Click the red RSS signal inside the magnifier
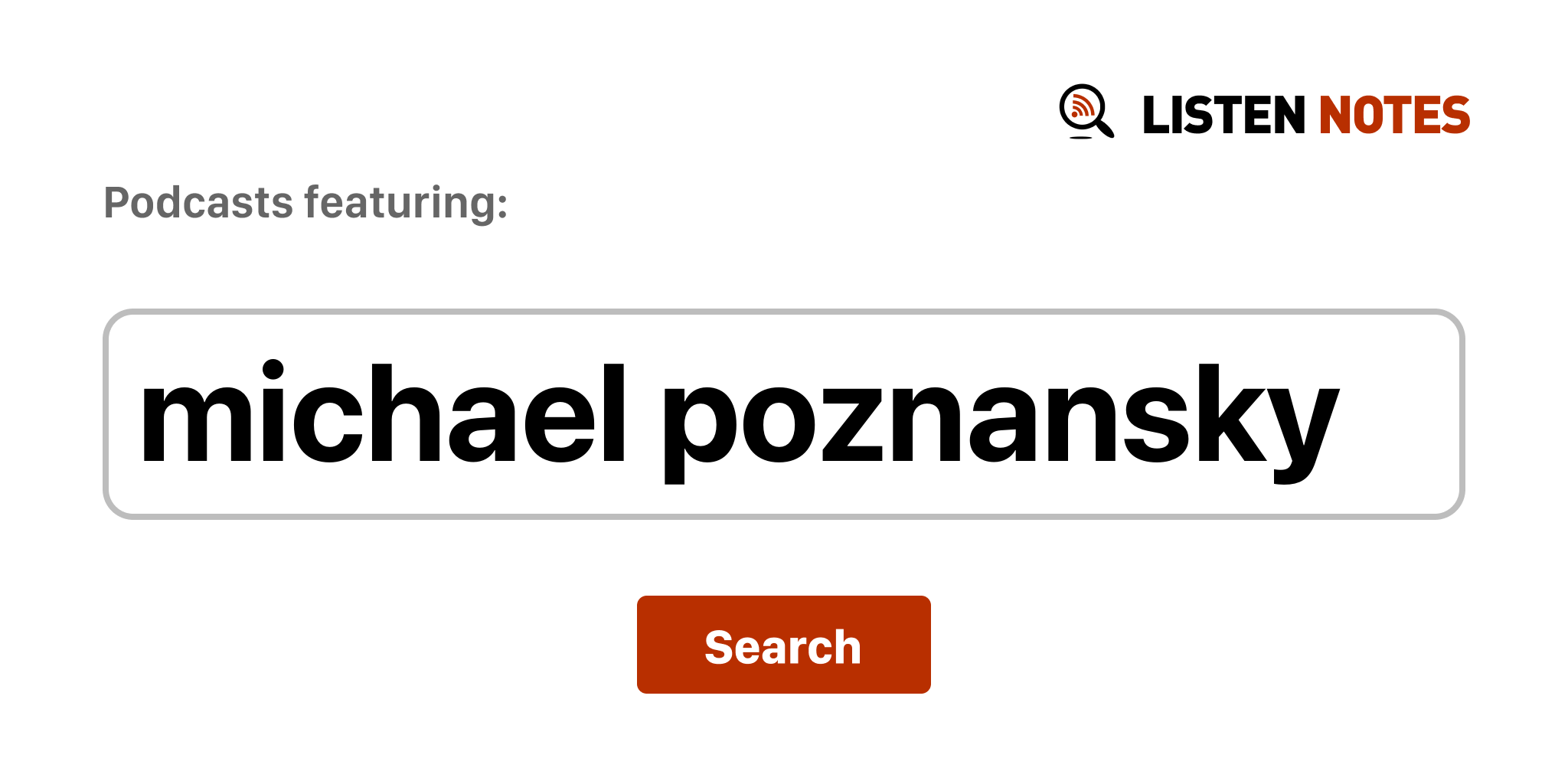This screenshot has width=1568, height=784. tap(1081, 106)
